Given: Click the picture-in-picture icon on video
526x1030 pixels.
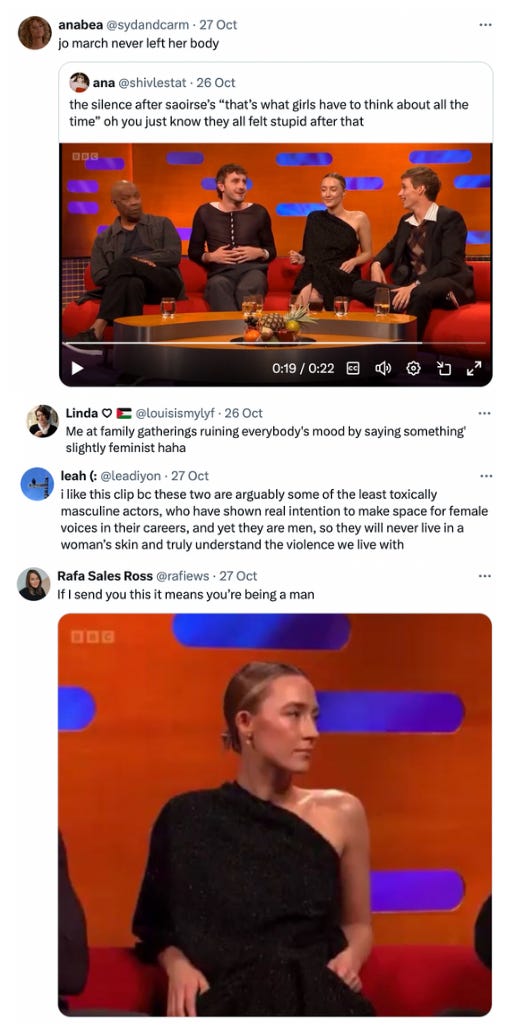Looking at the screenshot, I should point(444,369).
